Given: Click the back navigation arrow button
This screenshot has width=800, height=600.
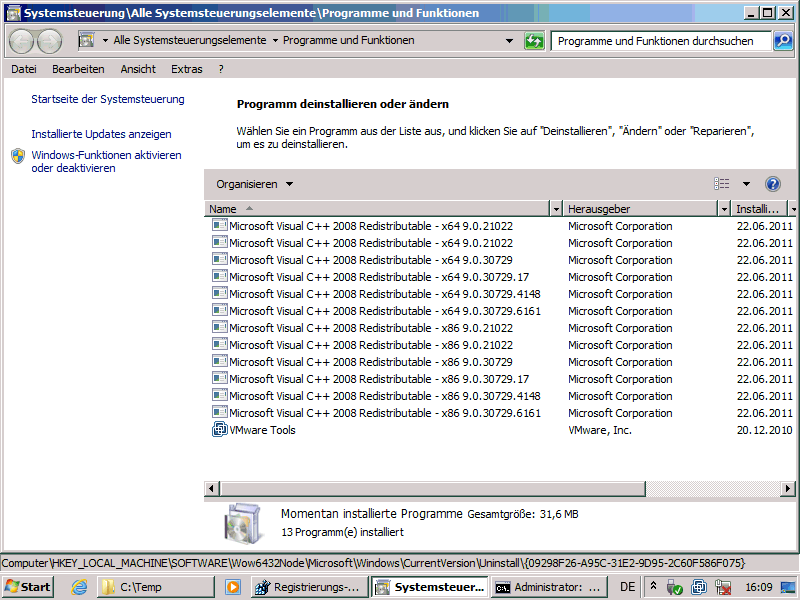Looking at the screenshot, I should coord(22,41).
